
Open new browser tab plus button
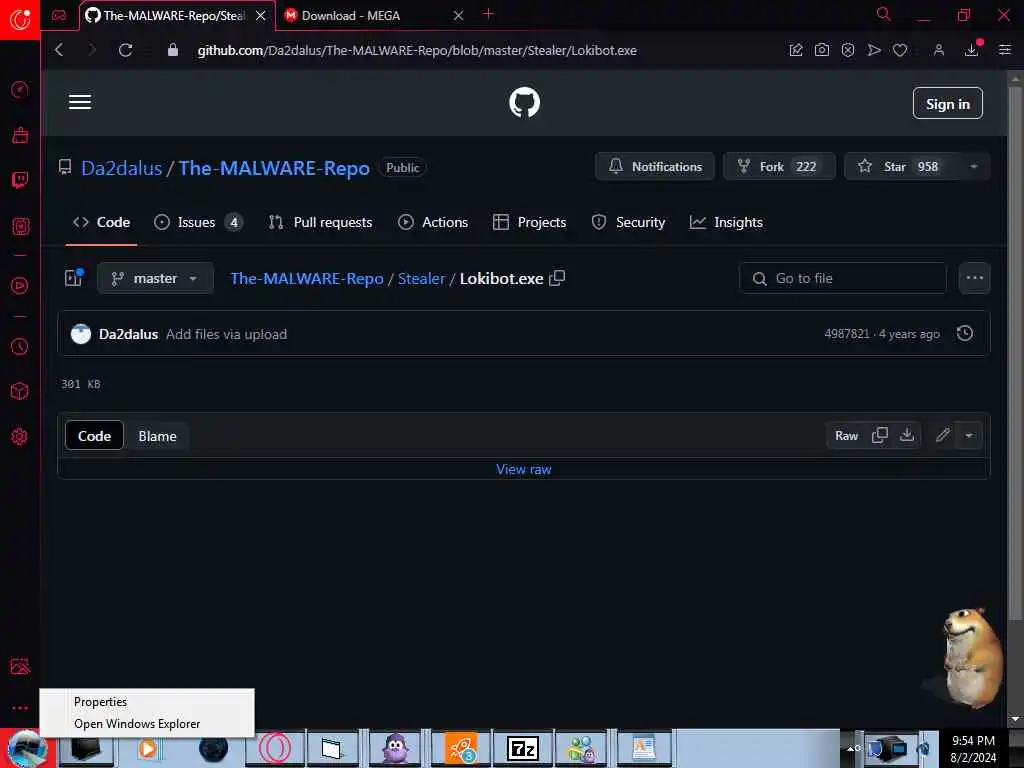click(488, 14)
